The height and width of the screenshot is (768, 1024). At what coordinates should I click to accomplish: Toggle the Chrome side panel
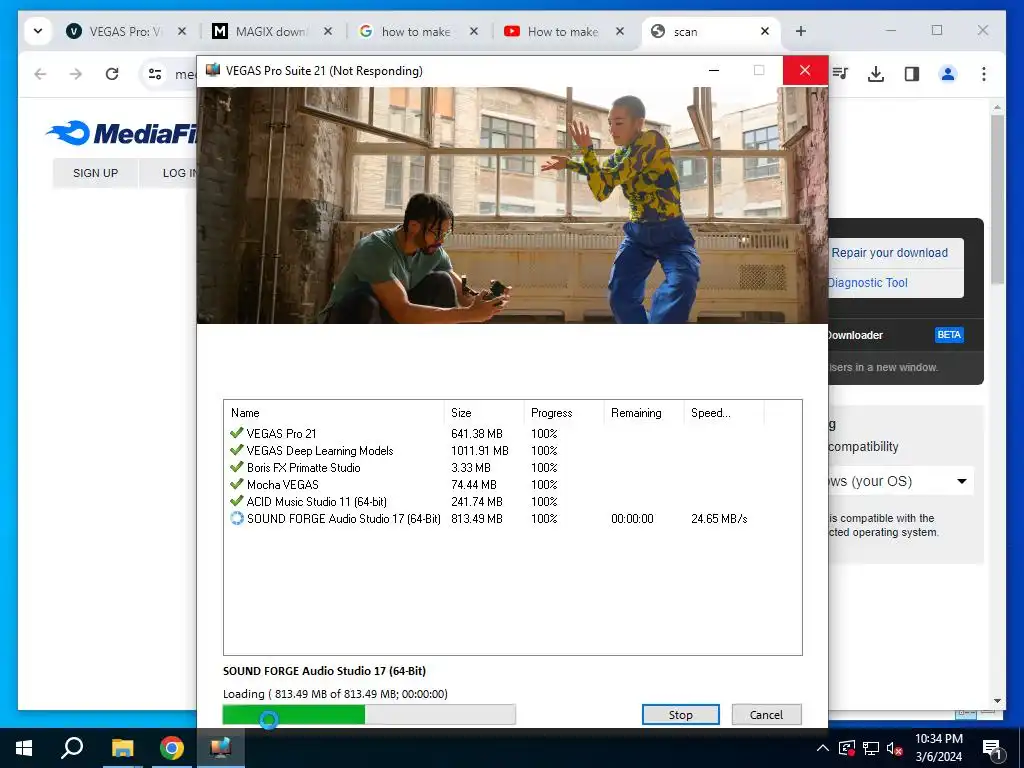[x=912, y=74]
